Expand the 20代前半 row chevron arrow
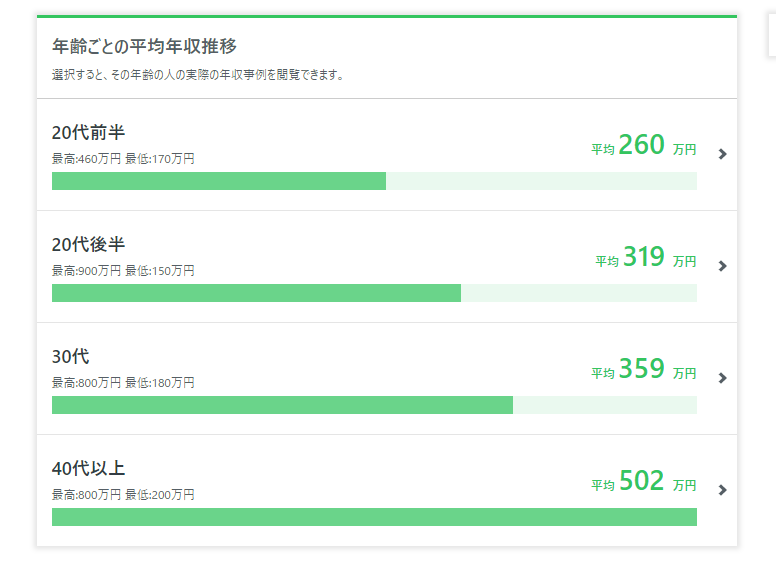The width and height of the screenshot is (776, 568). 723,154
